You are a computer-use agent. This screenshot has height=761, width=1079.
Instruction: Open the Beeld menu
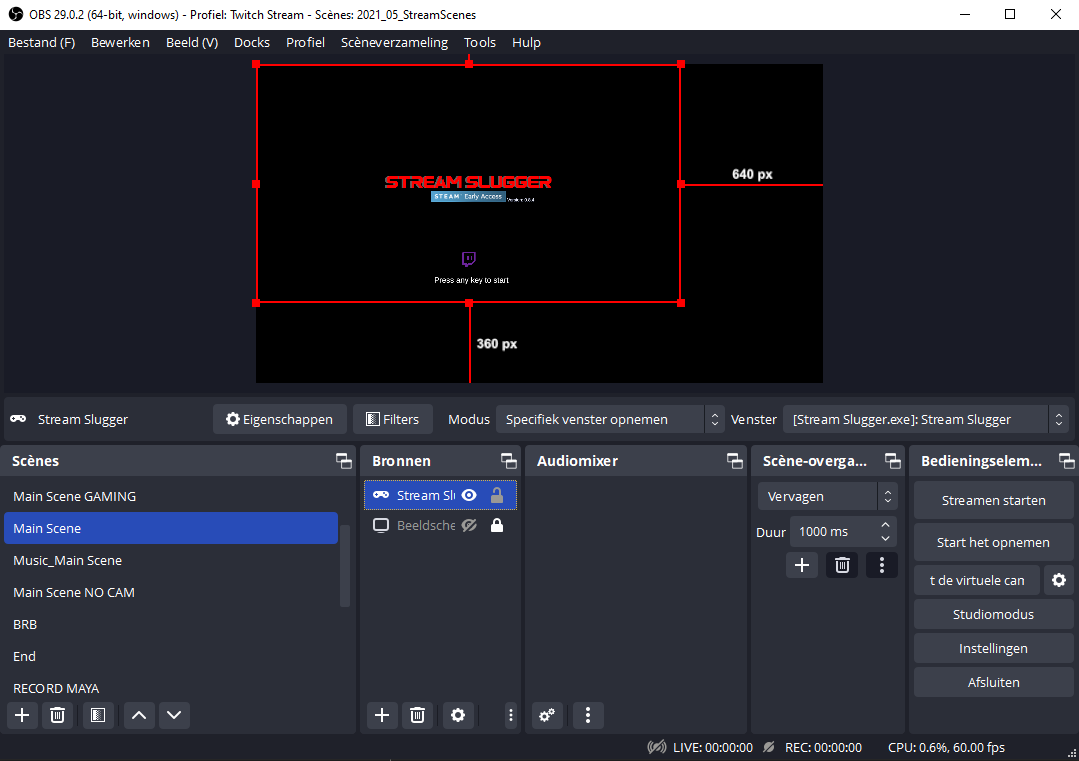pos(192,43)
